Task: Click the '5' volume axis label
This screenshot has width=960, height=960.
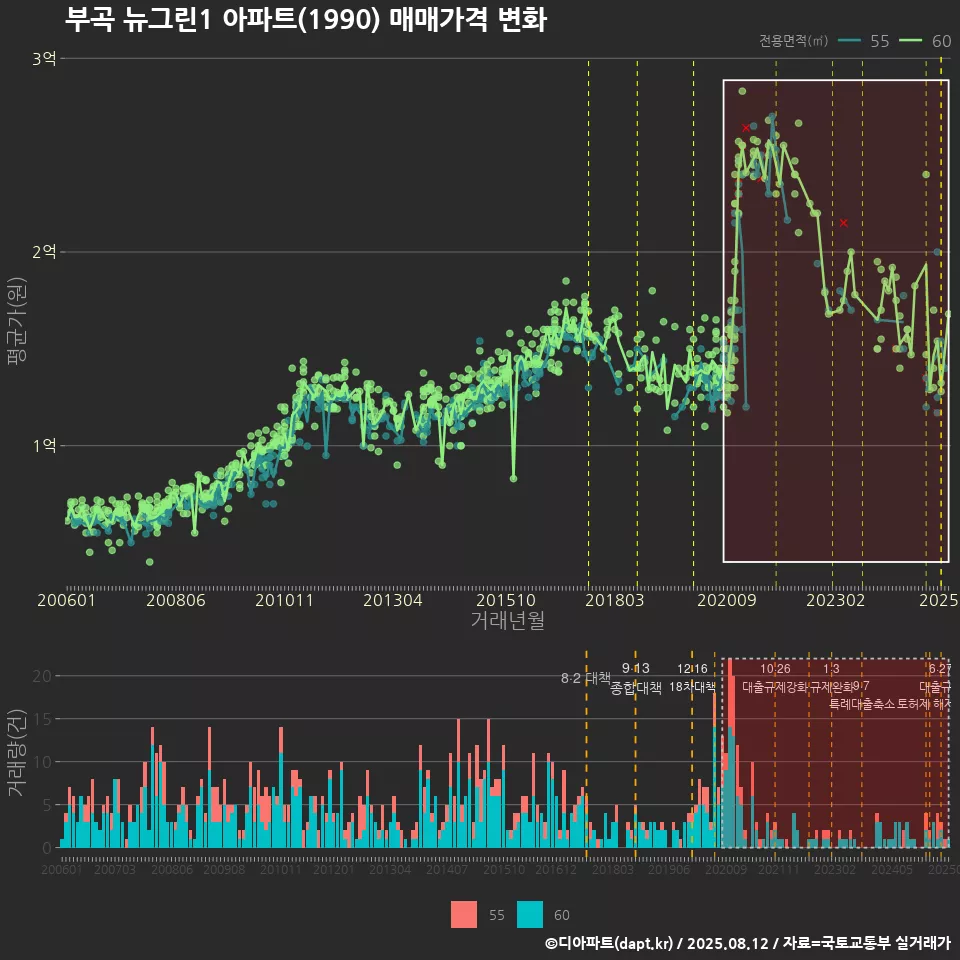Action: pyautogui.click(x=47, y=804)
